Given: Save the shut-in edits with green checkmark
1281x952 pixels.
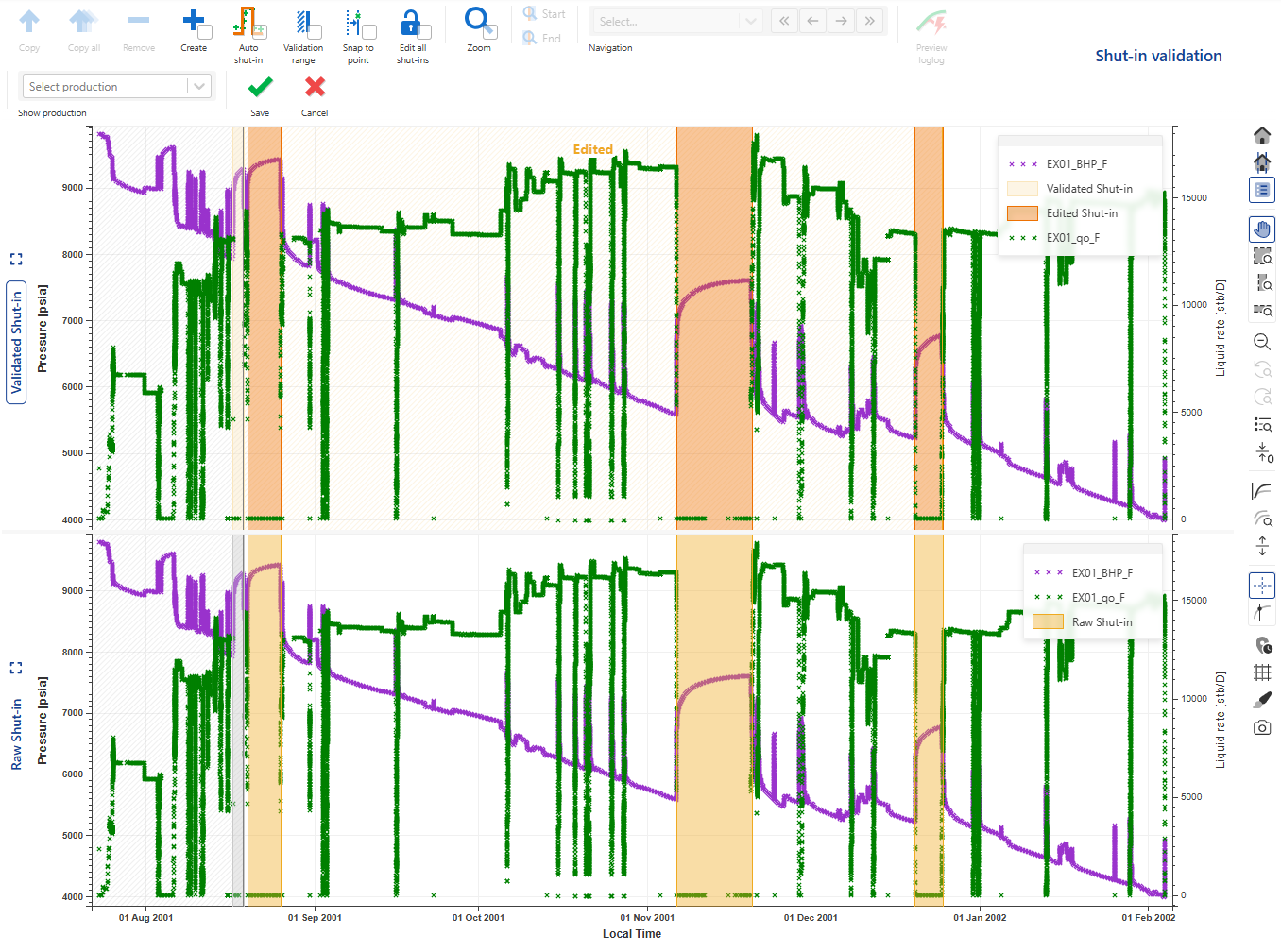Looking at the screenshot, I should (260, 88).
